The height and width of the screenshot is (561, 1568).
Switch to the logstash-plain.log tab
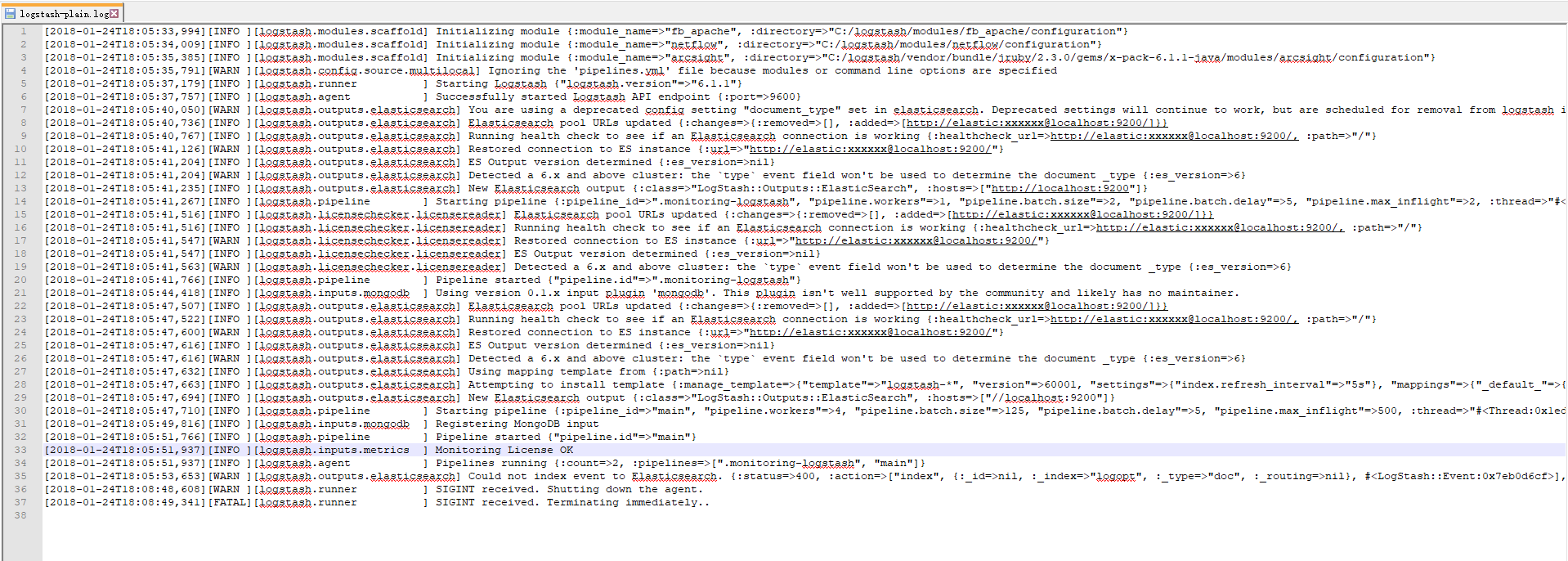[62, 13]
